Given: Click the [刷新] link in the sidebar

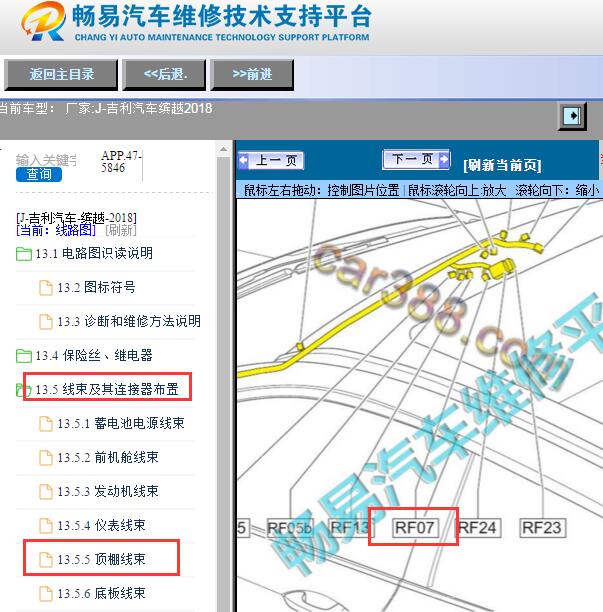Looking at the screenshot, I should click(x=121, y=230).
